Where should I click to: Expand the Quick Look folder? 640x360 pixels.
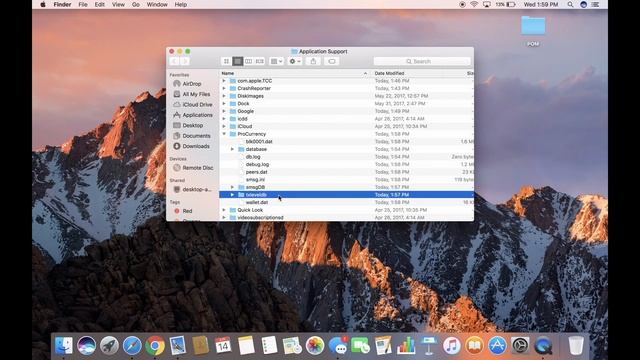point(224,210)
